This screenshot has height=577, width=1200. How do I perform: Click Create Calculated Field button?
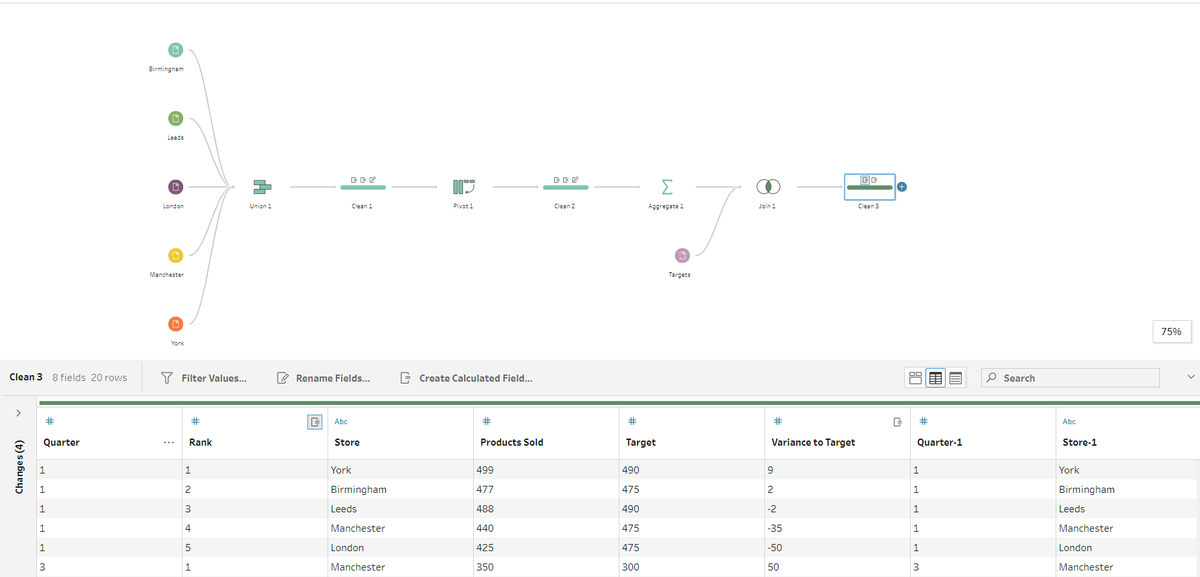(466, 378)
